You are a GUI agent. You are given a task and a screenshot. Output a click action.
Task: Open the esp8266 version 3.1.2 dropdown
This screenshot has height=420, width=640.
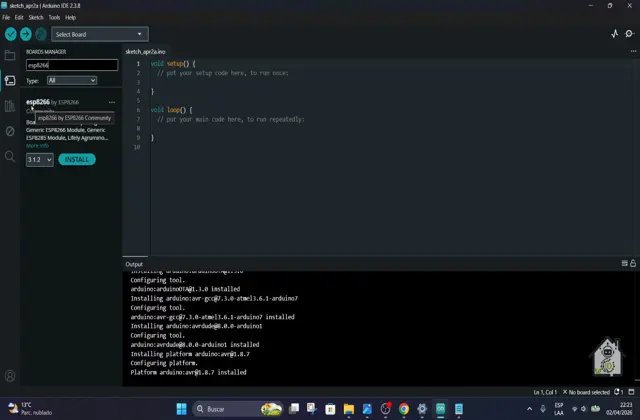click(39, 159)
